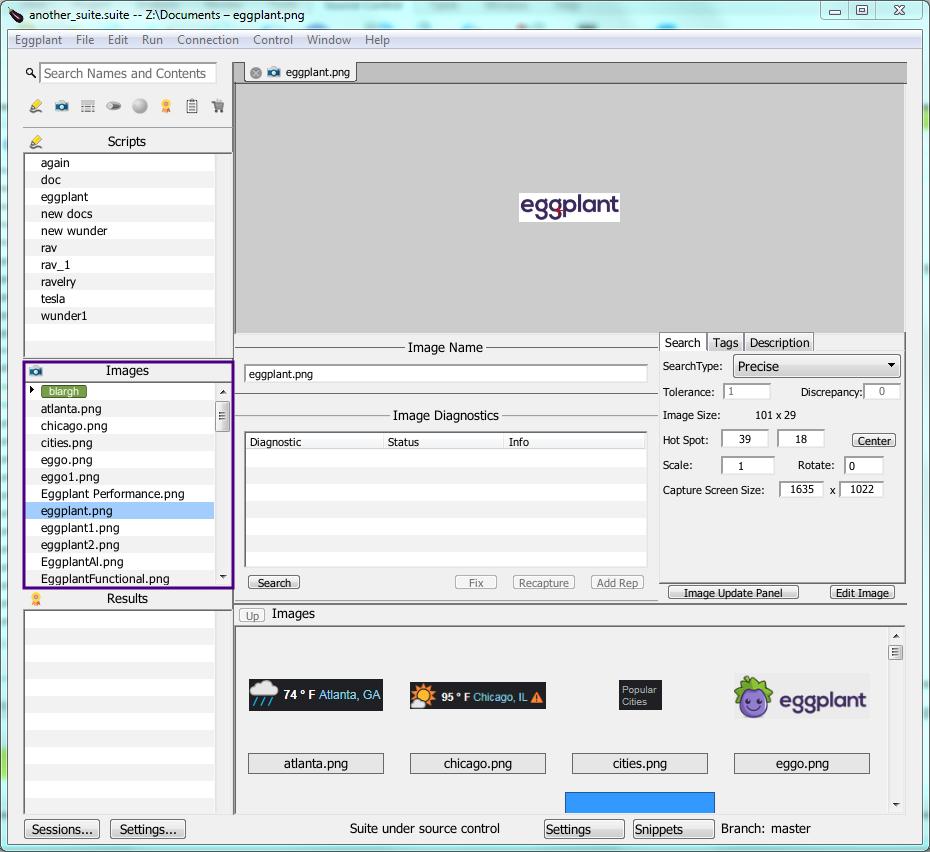Click the atlanta.png weather thumbnail
The height and width of the screenshot is (852, 930).
tap(316, 695)
